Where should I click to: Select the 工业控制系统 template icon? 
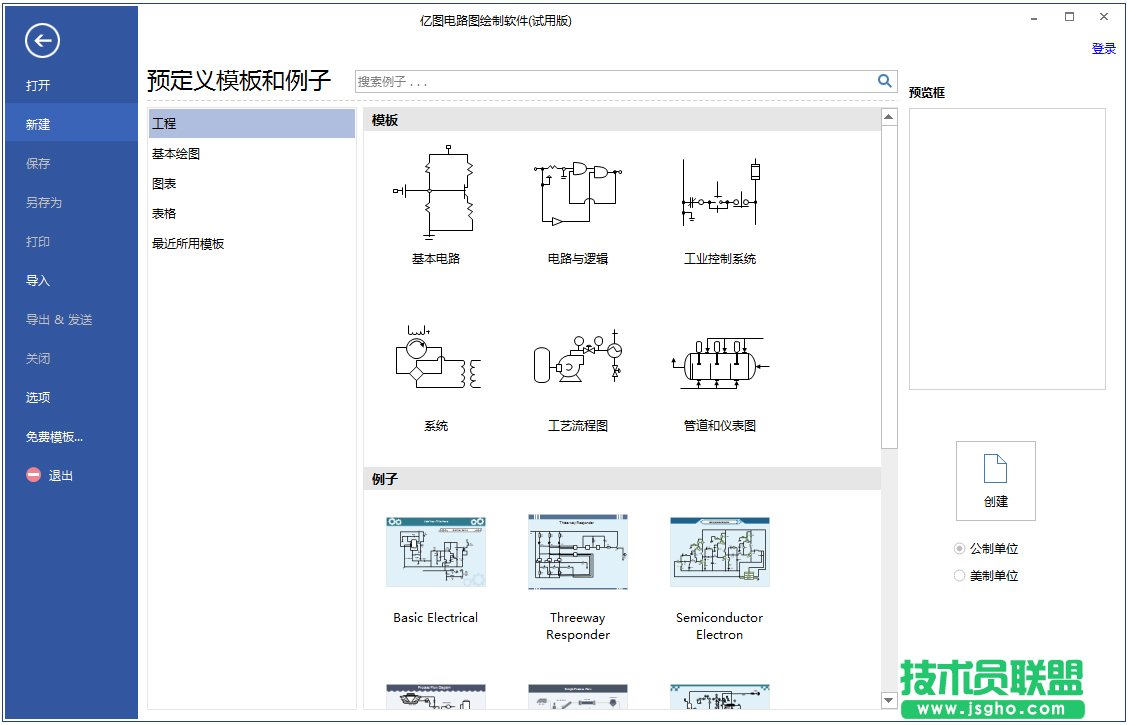click(x=719, y=195)
